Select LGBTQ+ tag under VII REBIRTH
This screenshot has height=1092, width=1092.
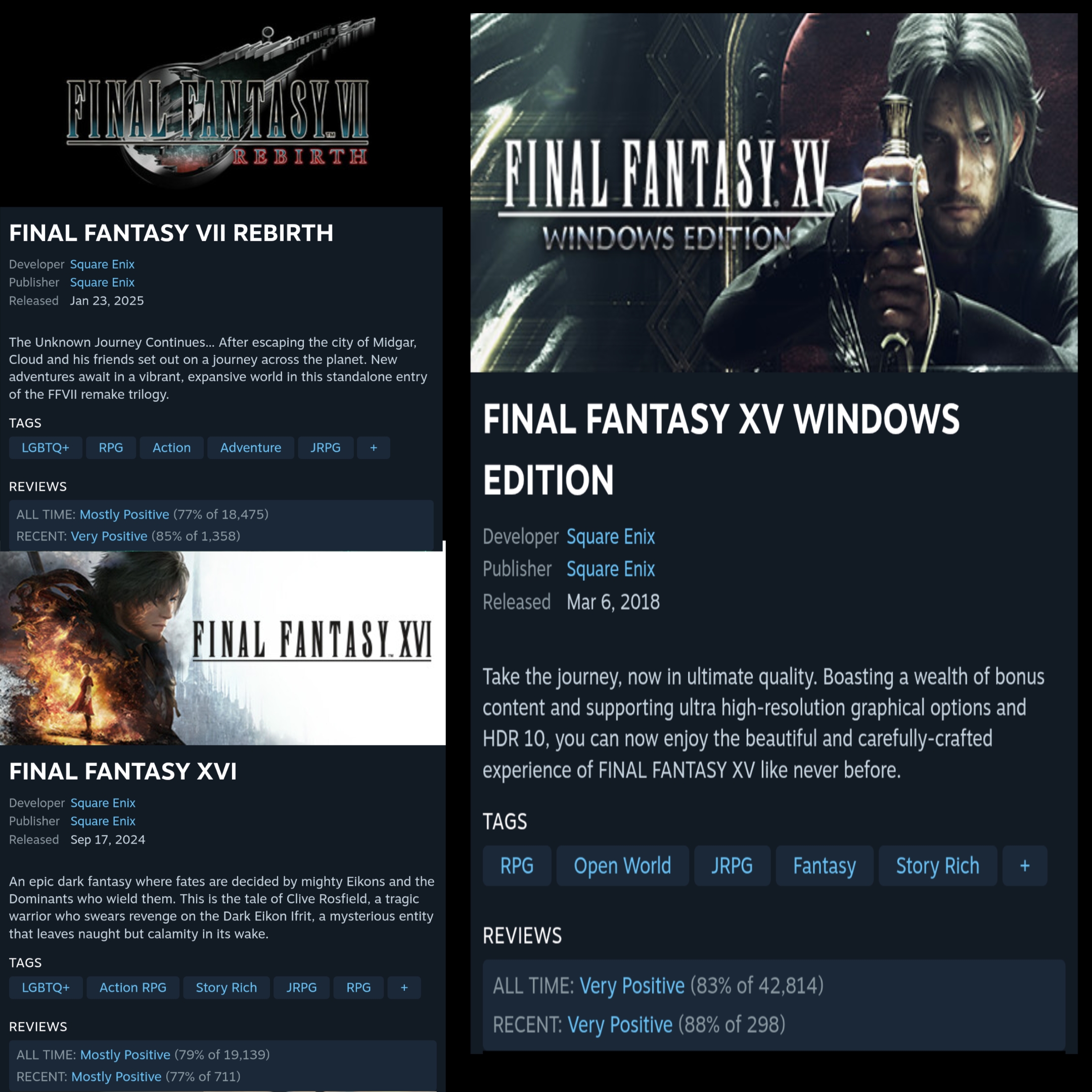coord(46,447)
